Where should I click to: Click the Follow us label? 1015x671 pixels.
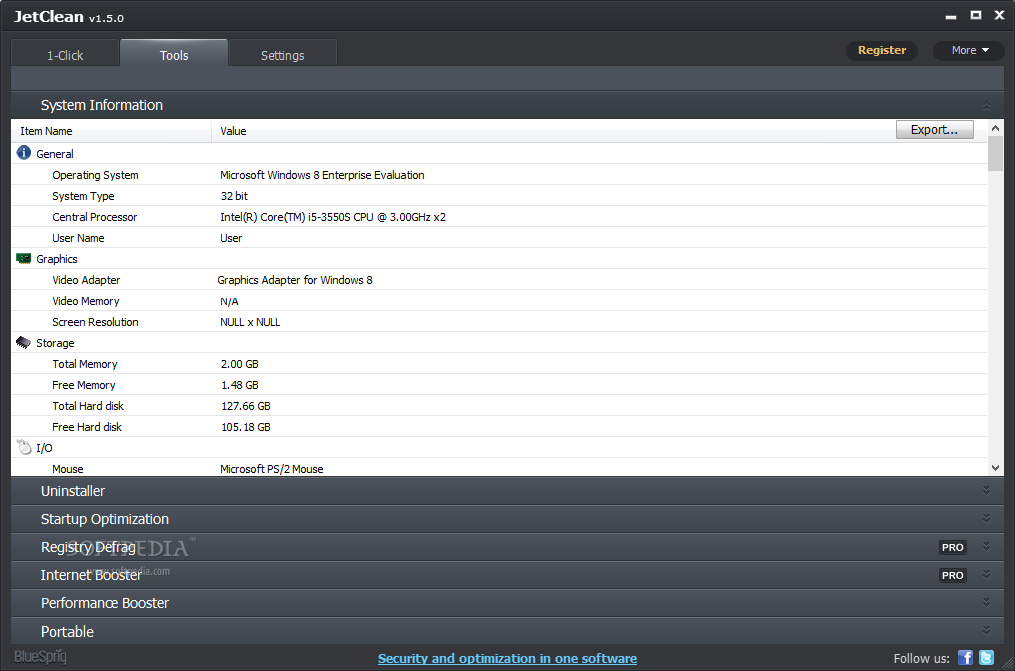click(921, 658)
